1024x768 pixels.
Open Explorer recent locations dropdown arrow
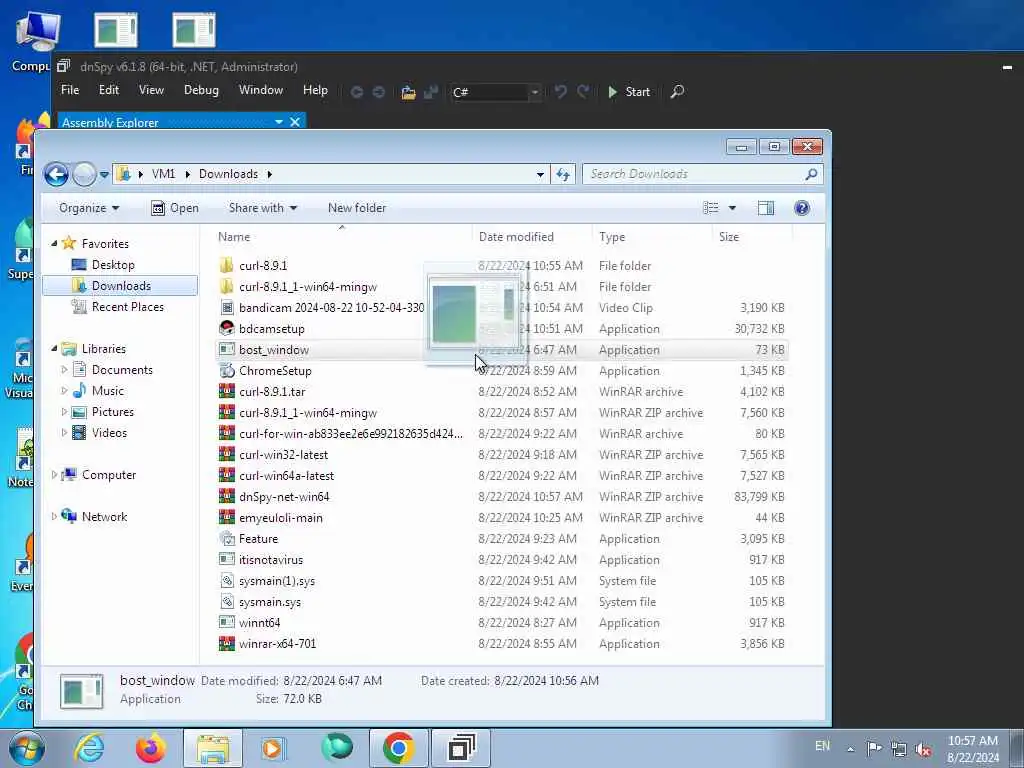coord(104,174)
